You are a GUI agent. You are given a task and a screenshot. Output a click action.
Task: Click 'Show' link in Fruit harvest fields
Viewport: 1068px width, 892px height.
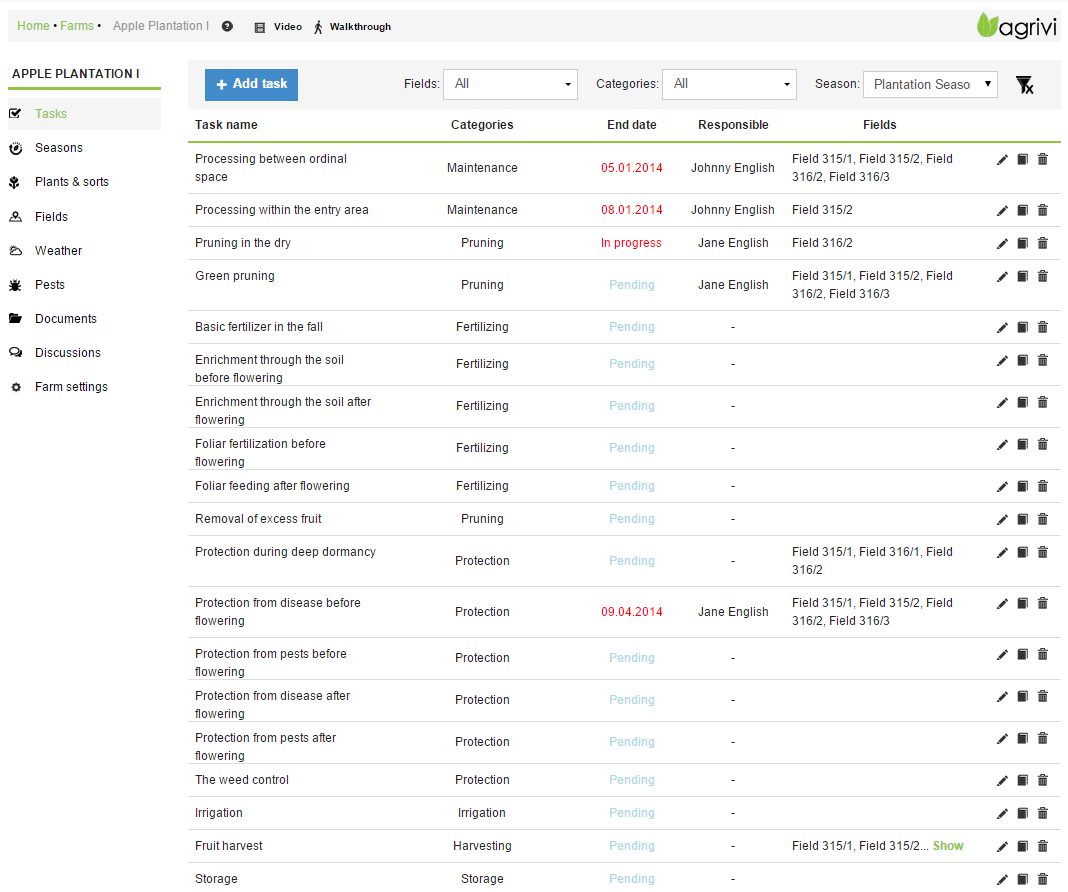pos(948,846)
